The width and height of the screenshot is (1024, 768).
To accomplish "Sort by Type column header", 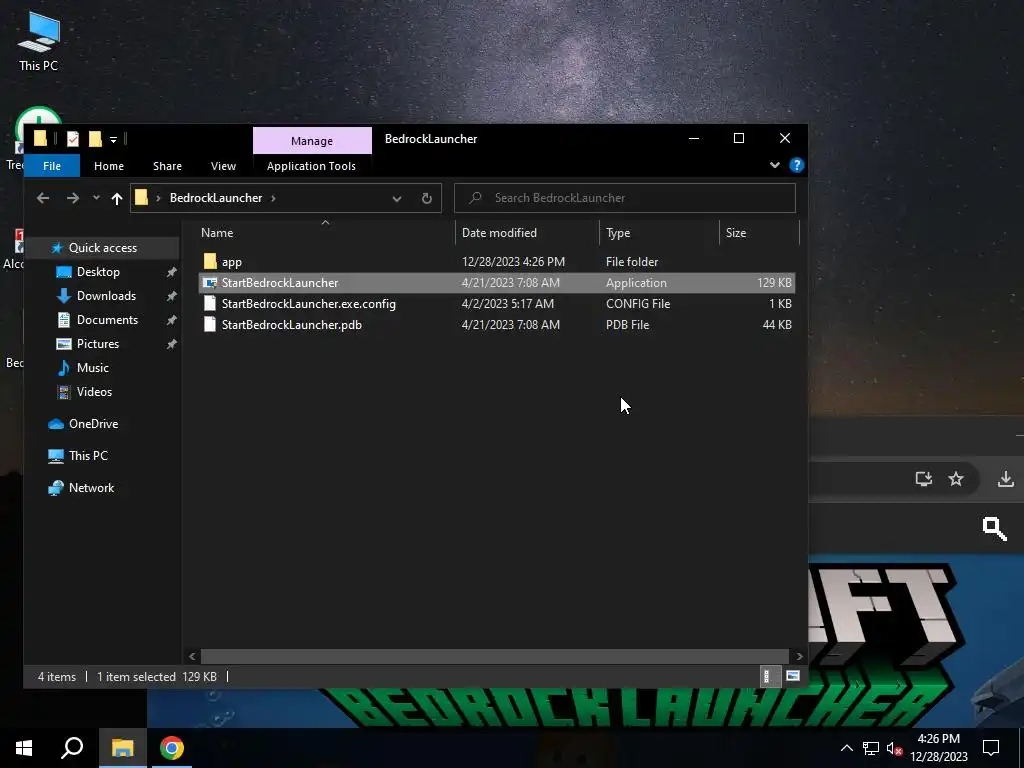I will [x=659, y=232].
